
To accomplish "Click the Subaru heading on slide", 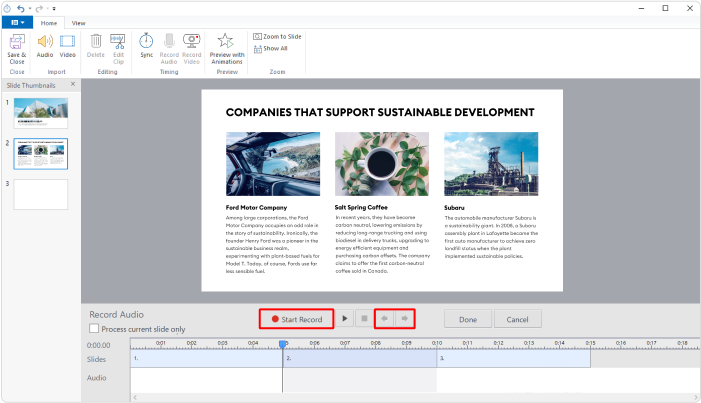I will pyautogui.click(x=454, y=208).
